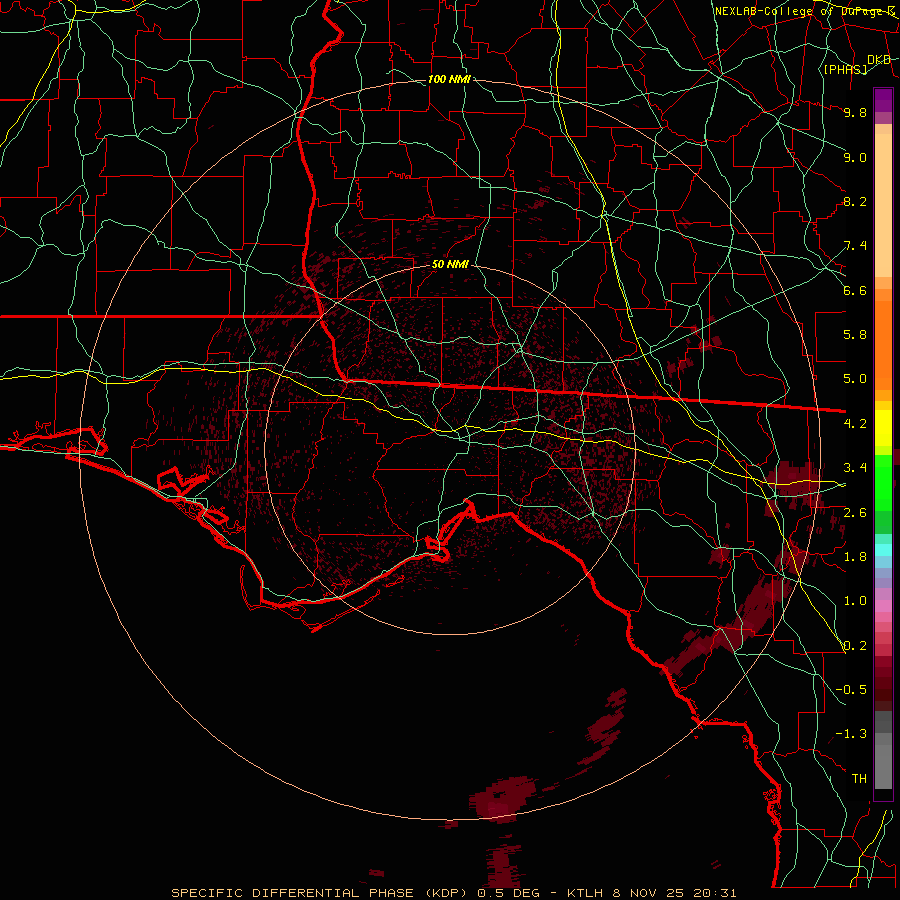Click the 1.8 color scale value
The image size is (900, 900).
pos(855,557)
